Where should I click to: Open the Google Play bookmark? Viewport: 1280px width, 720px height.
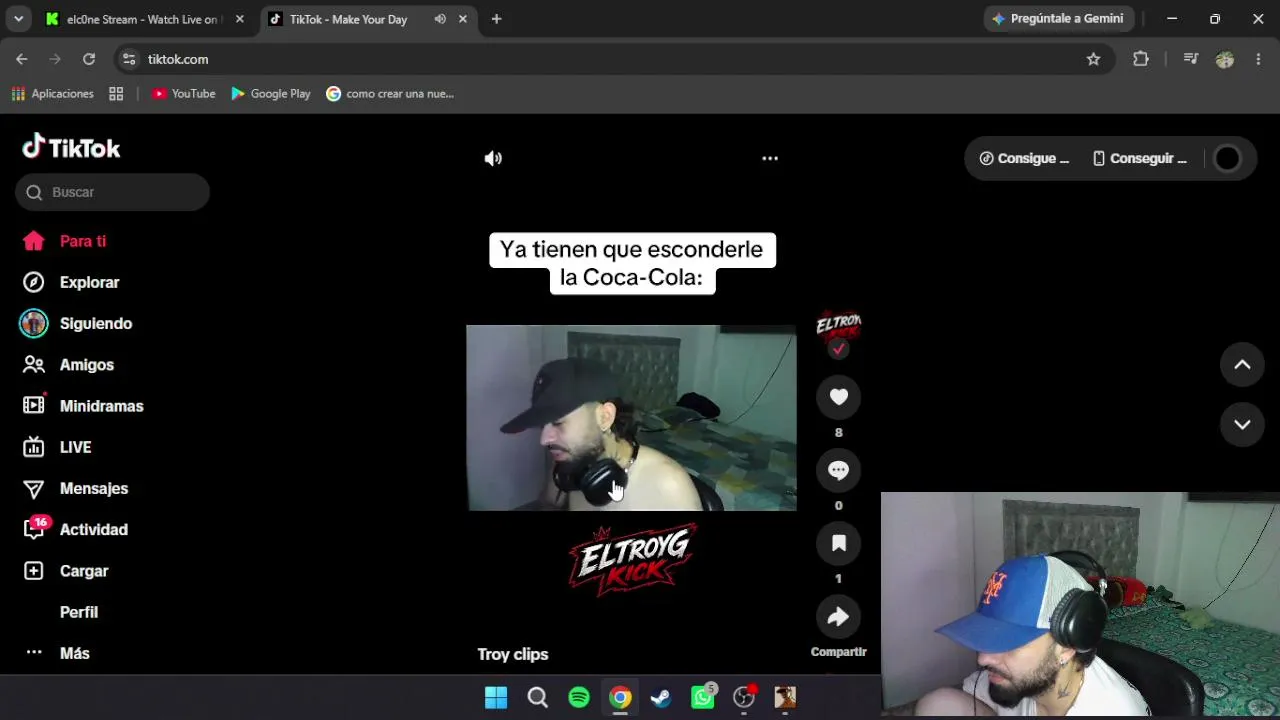pyautogui.click(x=271, y=93)
